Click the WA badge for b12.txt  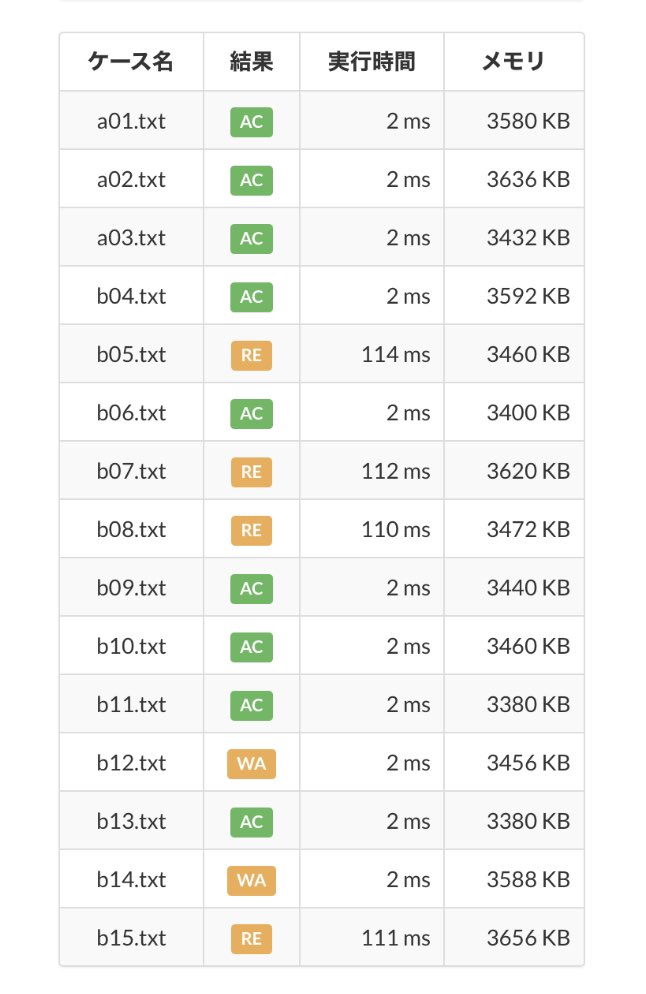252,763
